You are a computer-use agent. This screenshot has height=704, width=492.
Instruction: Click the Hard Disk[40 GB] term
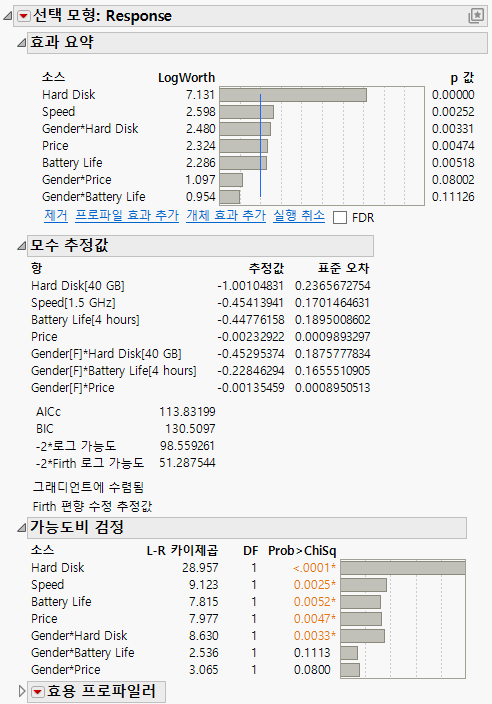pos(78,286)
